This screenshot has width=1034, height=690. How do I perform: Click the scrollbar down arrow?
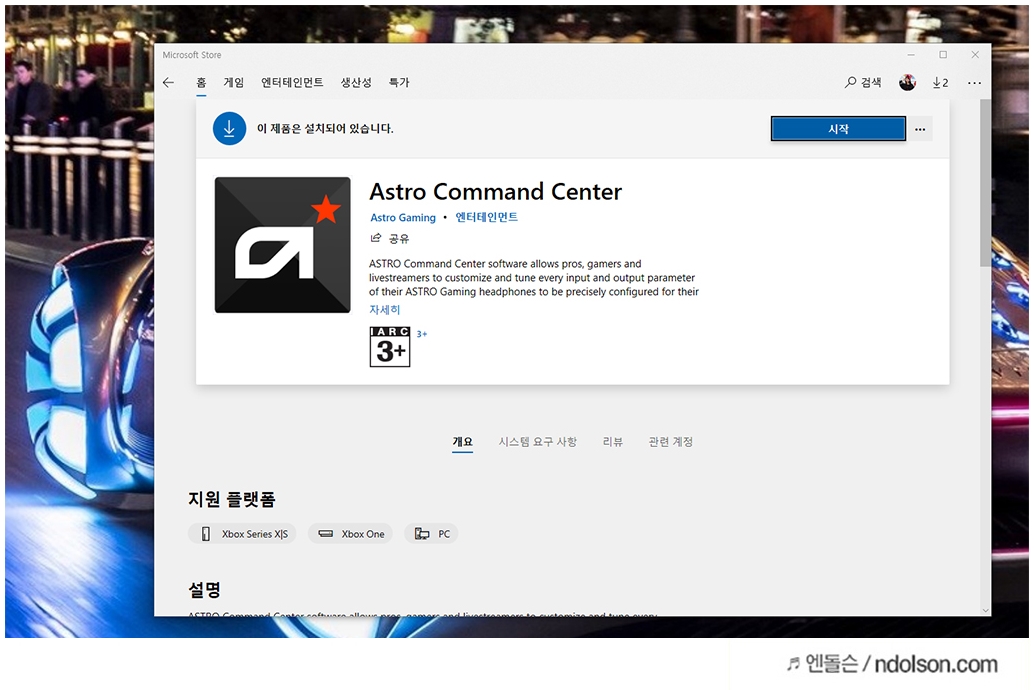pos(985,610)
